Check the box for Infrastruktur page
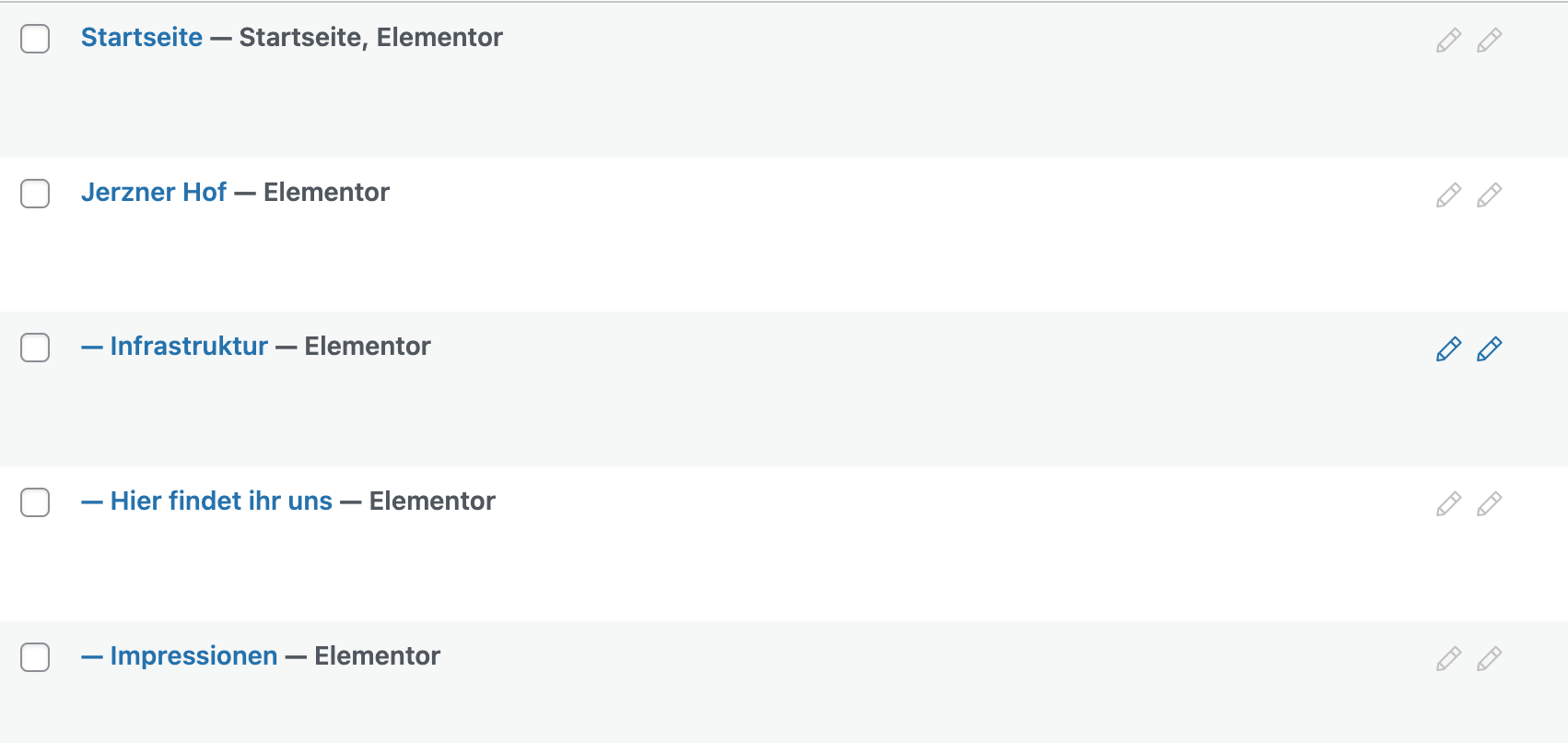Viewport: 1568px width, 743px height. 35,348
